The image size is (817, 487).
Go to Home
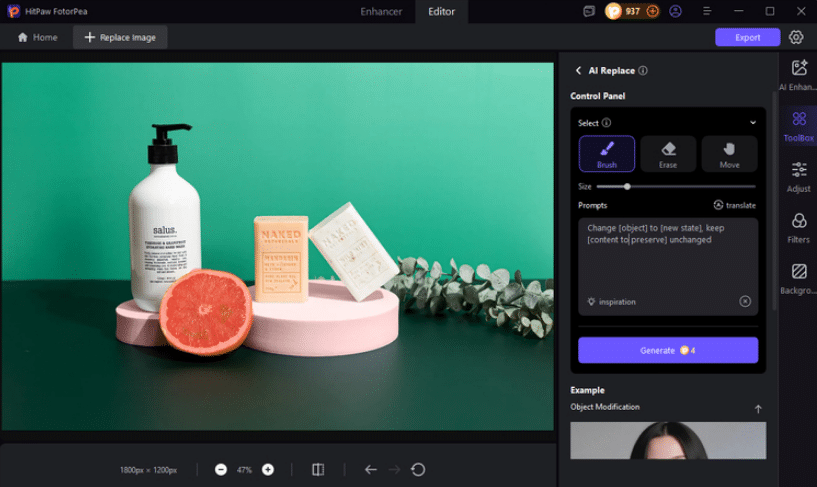coord(38,38)
